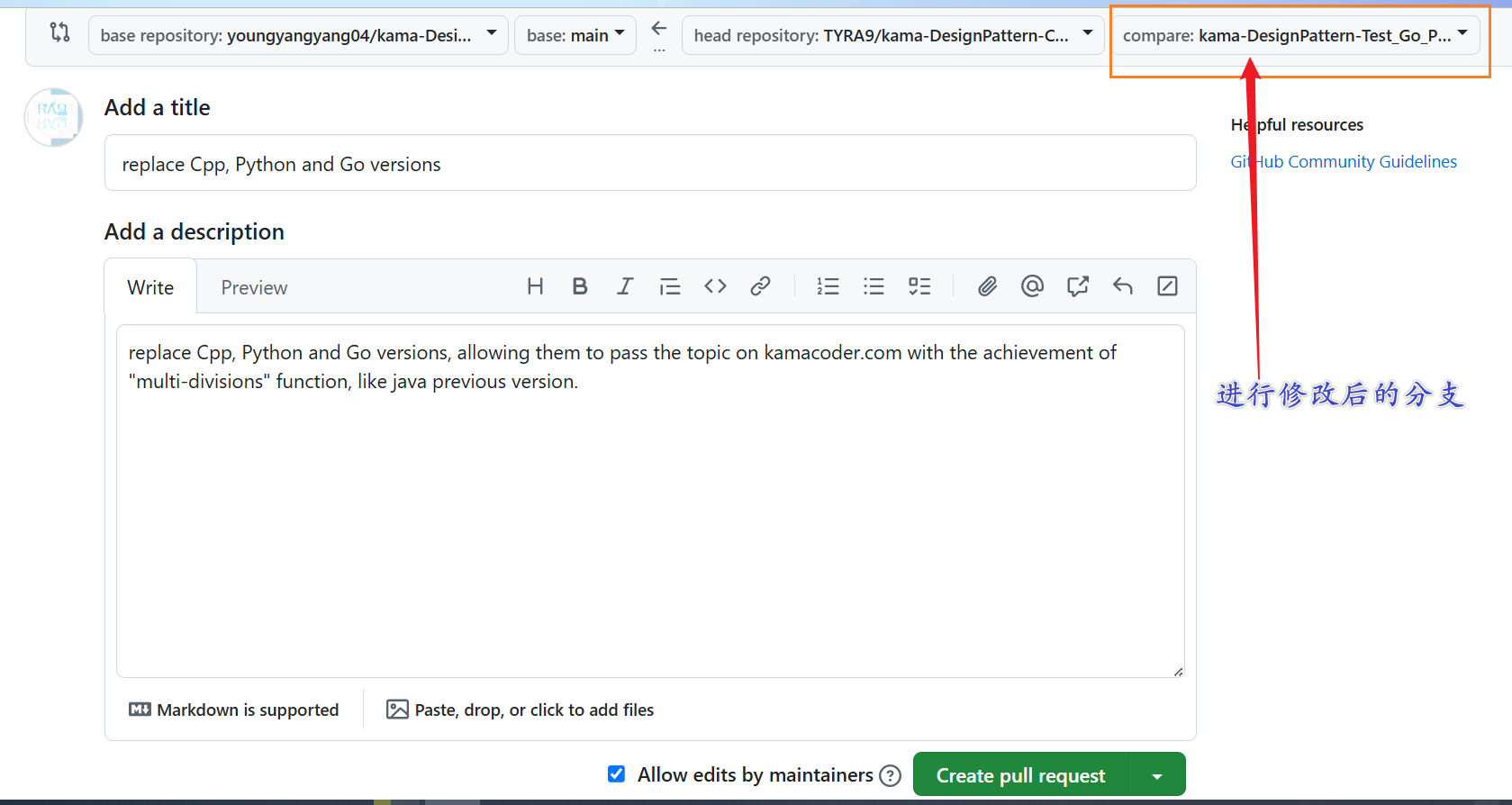The image size is (1512, 805).
Task: Click Paste, drop, or click to add files
Action: tap(521, 710)
